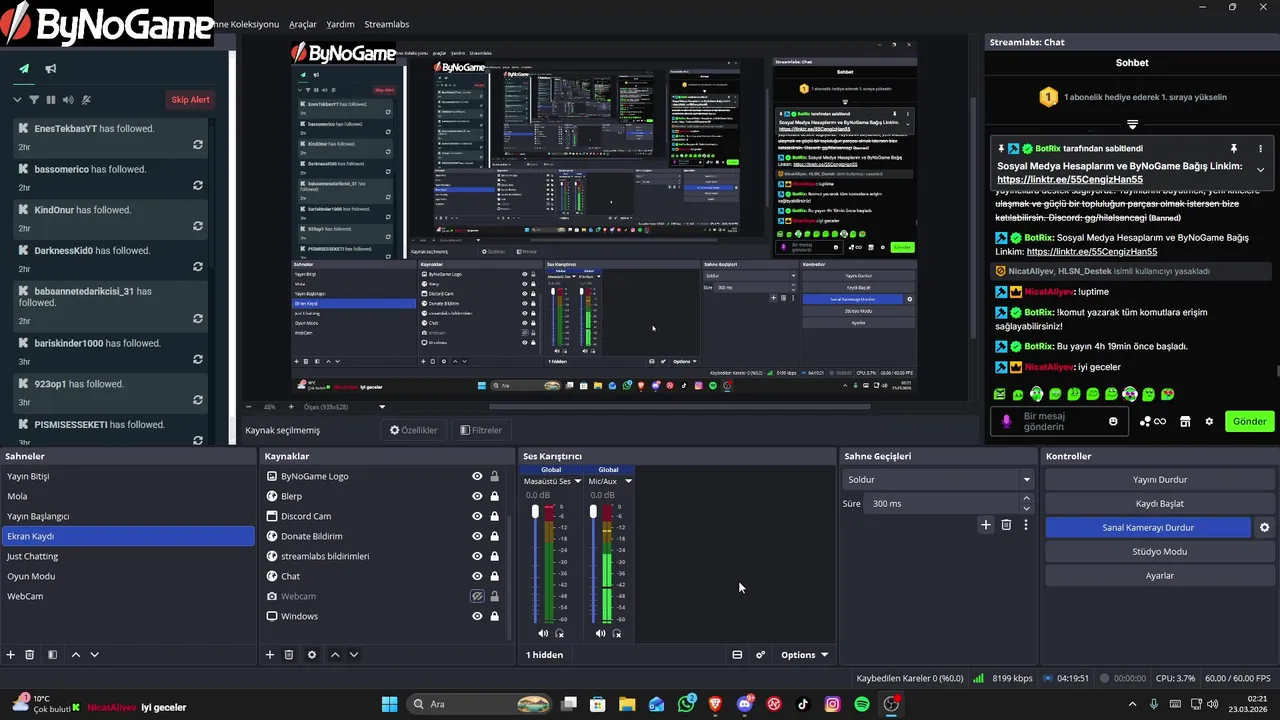Select the Just Chatting scene
Image resolution: width=1280 pixels, height=720 pixels.
click(128, 556)
